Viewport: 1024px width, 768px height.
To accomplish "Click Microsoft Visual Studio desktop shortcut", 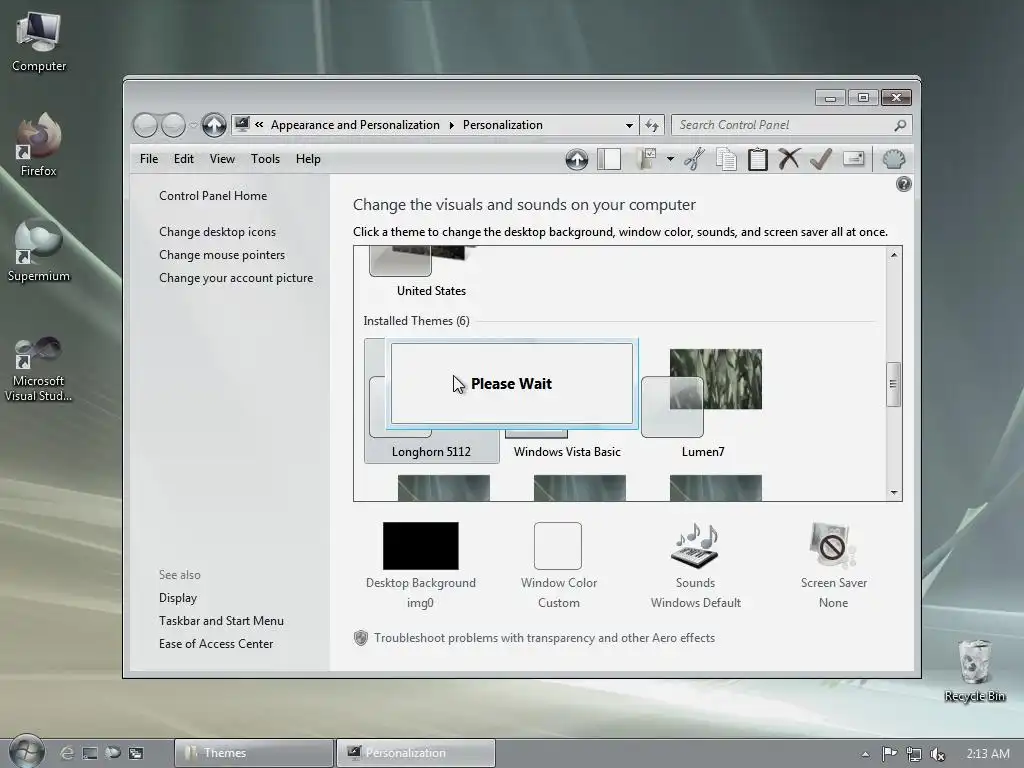I will click(x=39, y=370).
